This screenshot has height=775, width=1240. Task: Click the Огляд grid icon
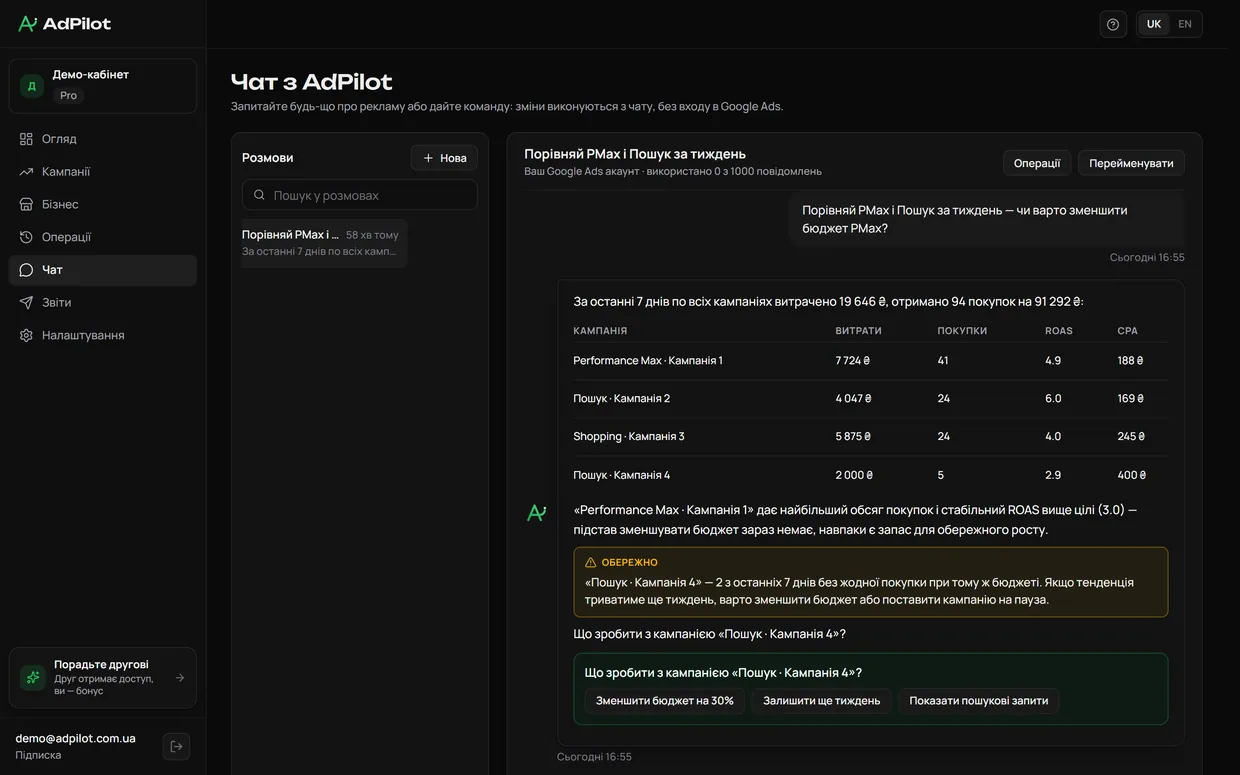26,139
